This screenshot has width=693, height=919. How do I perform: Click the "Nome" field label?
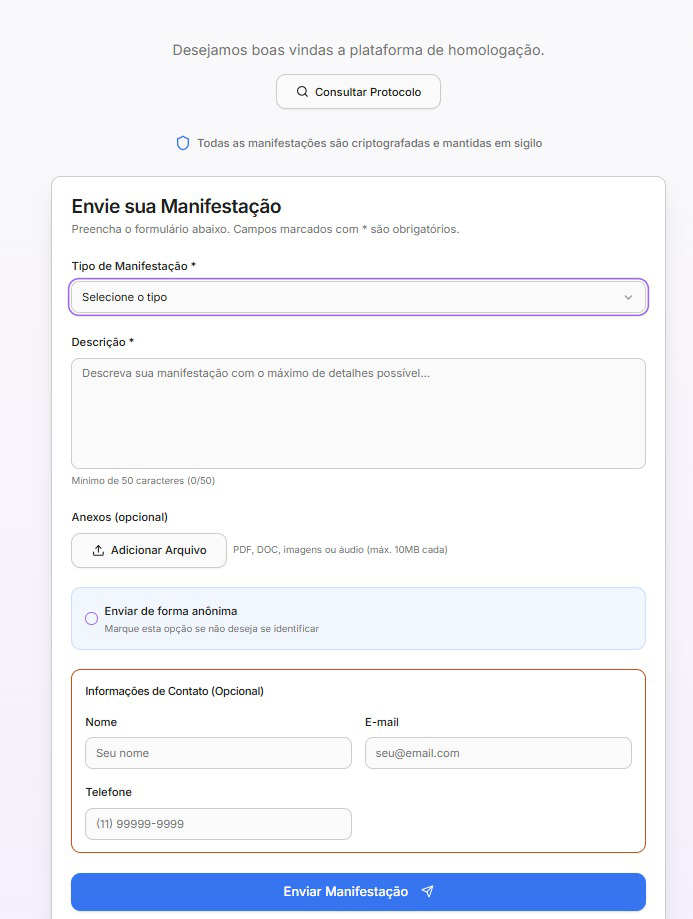(101, 722)
